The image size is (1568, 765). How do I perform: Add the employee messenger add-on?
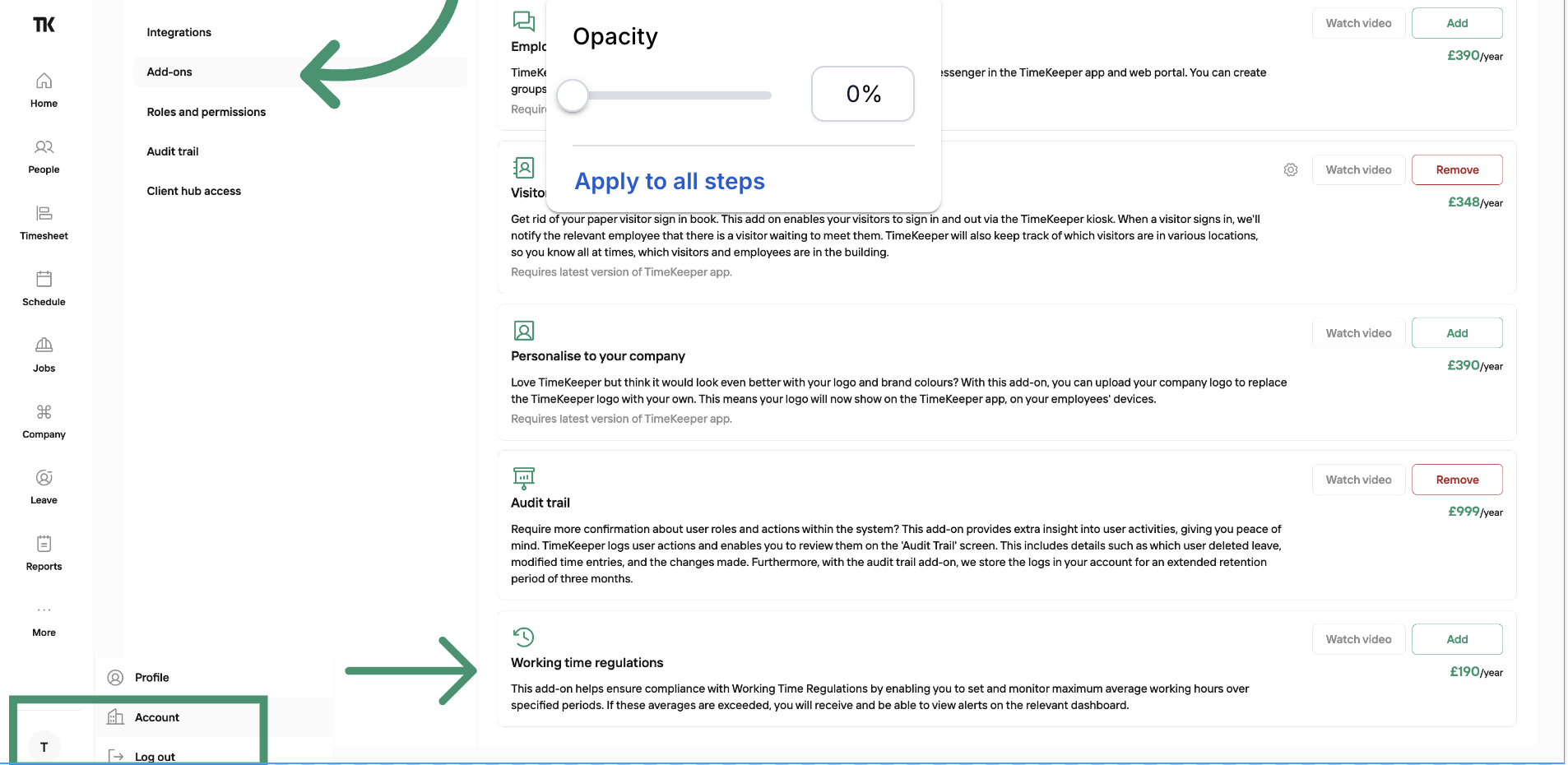[1457, 23]
